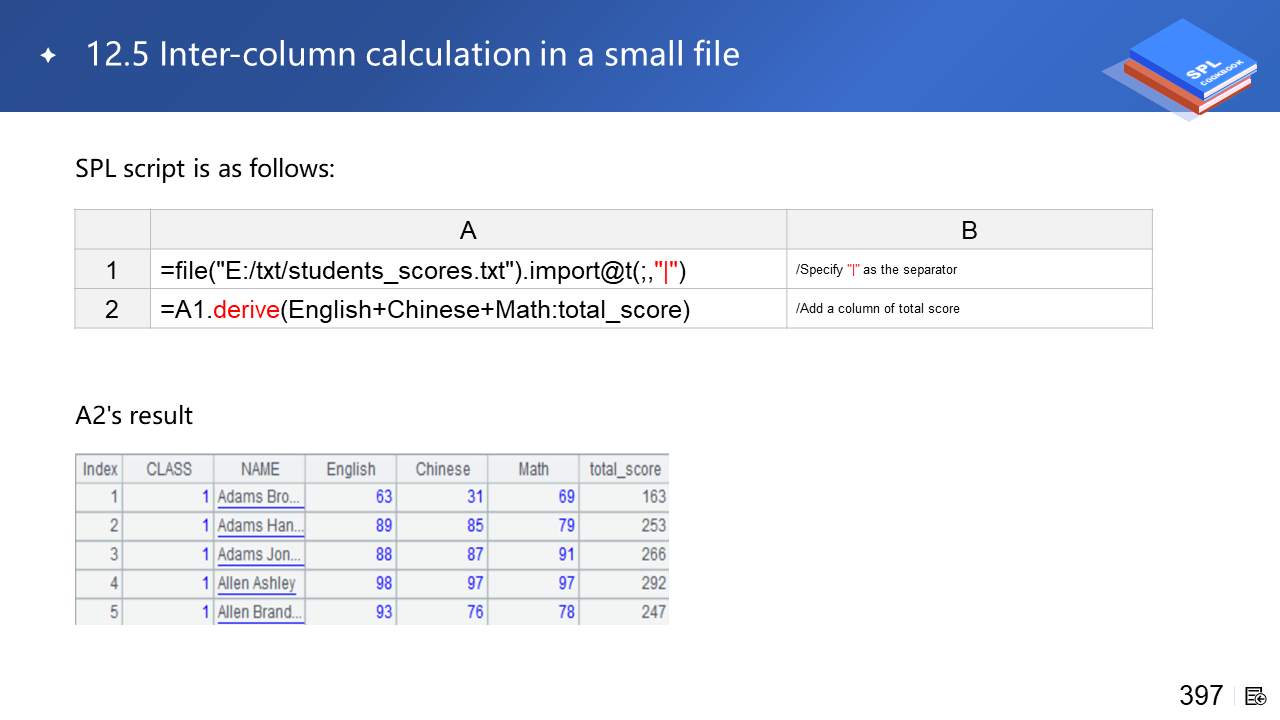The width and height of the screenshot is (1280, 720).
Task: Click the page number 397
Action: (1201, 696)
